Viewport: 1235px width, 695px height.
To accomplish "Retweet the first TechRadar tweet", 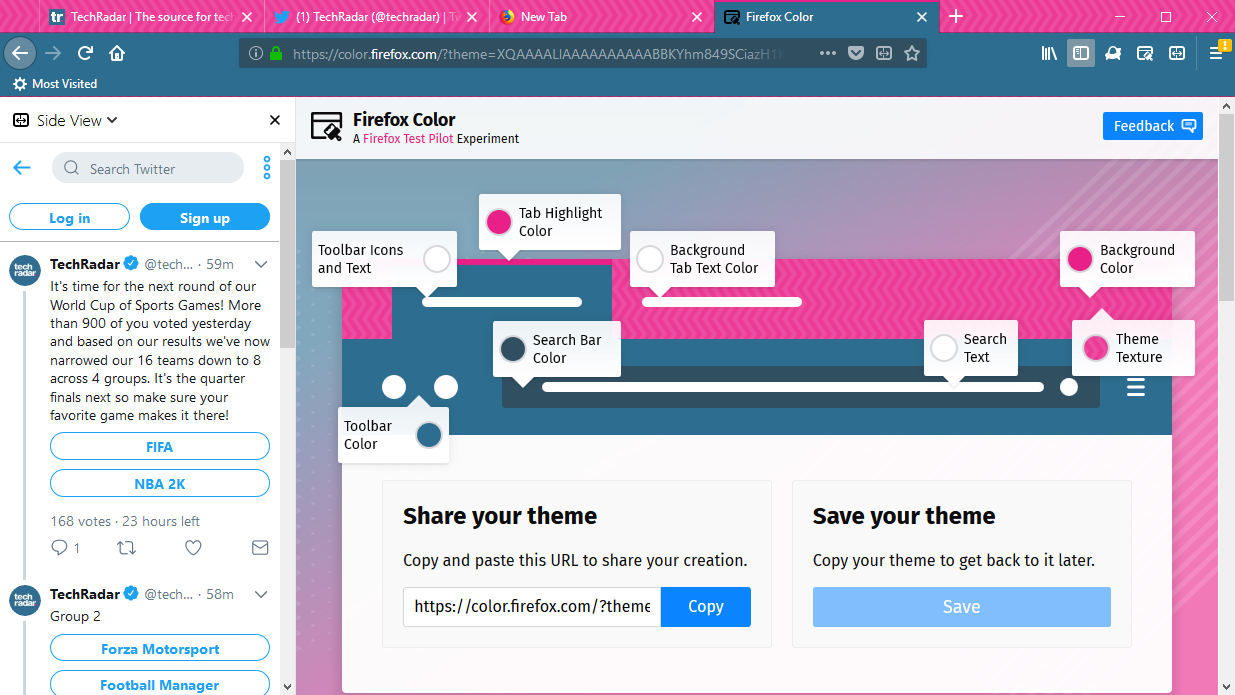I will (x=127, y=547).
